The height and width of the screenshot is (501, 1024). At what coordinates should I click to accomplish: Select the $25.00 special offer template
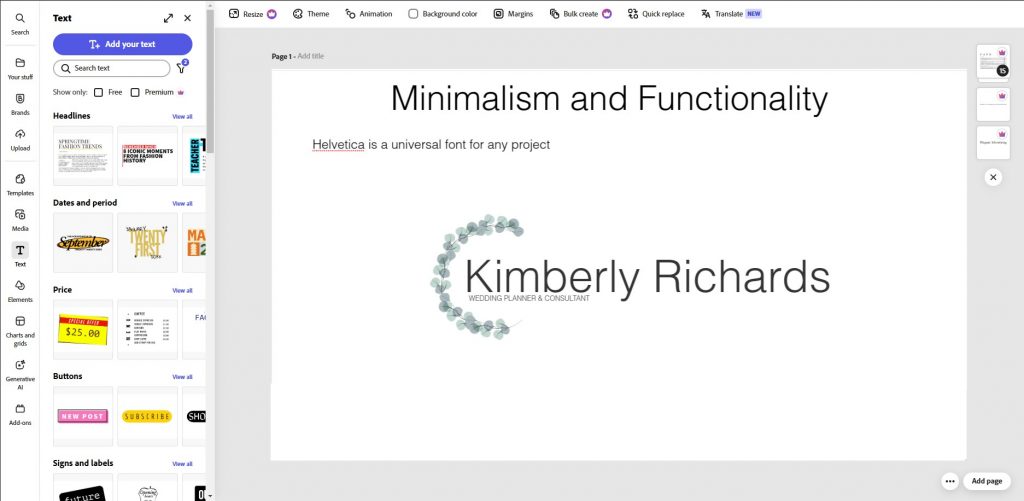(x=83, y=329)
